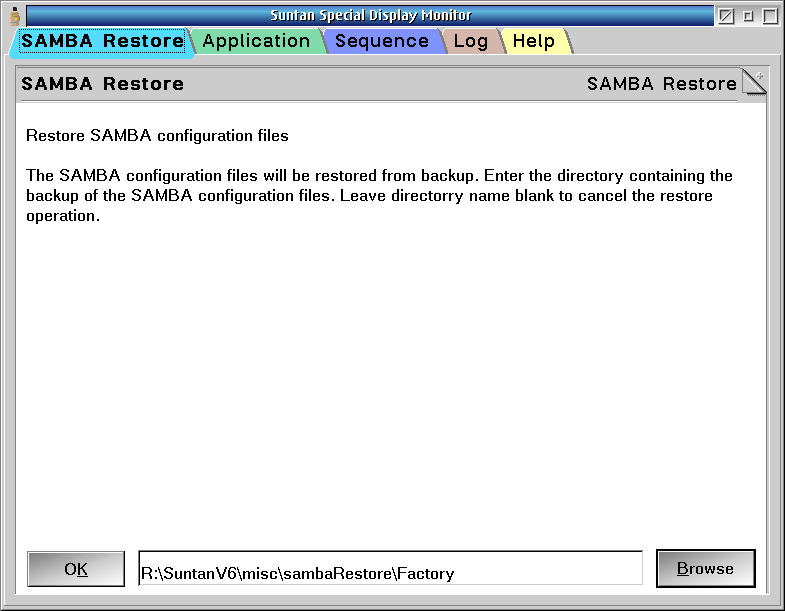785x611 pixels.
Task: Switch to the SAMBA Restore tab
Action: 102,42
